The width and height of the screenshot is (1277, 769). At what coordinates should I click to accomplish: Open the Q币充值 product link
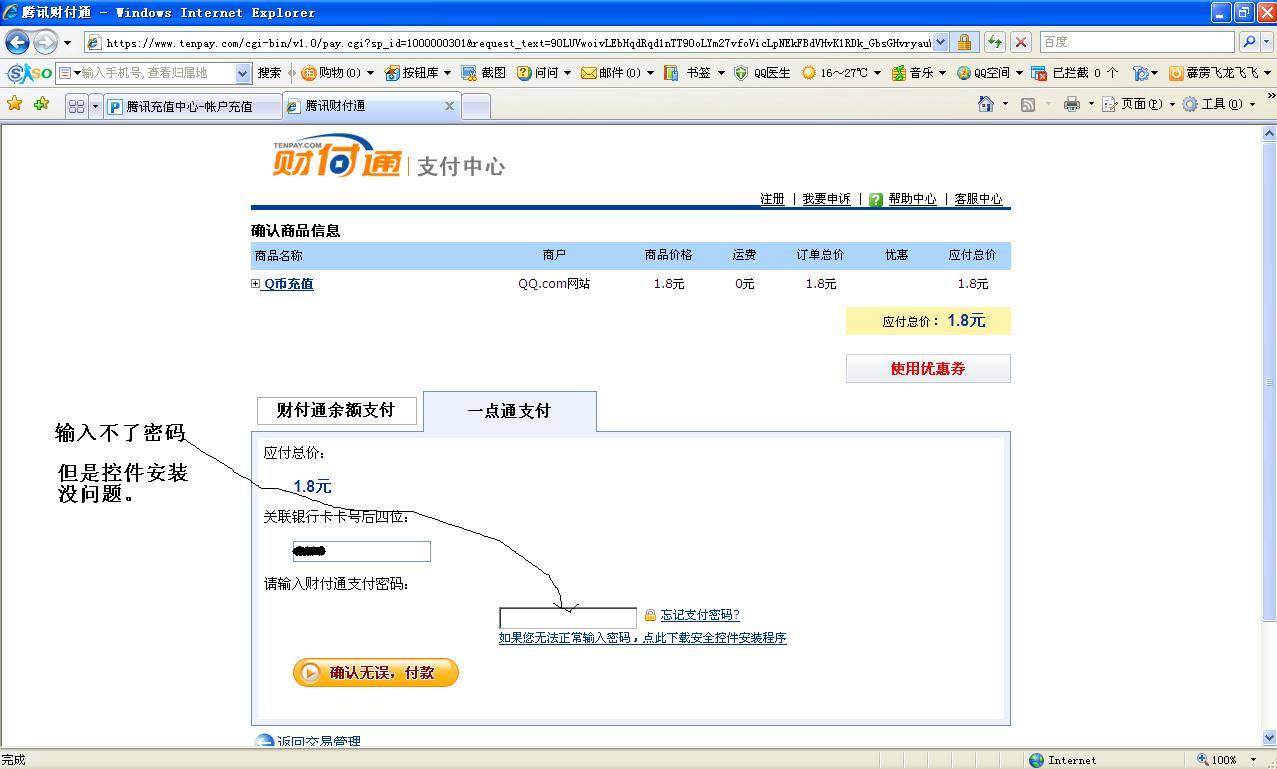click(x=288, y=284)
